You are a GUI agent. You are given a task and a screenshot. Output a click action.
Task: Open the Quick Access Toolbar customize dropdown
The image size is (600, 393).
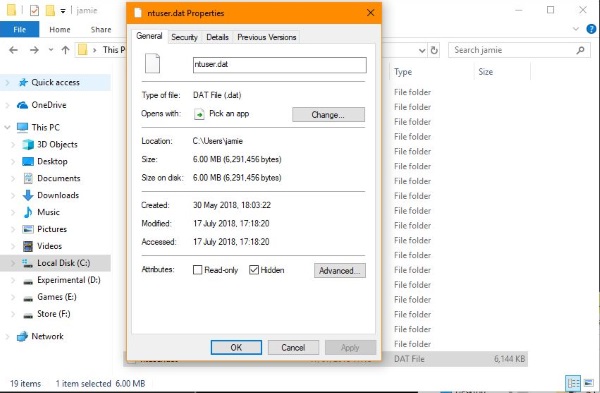(63, 11)
